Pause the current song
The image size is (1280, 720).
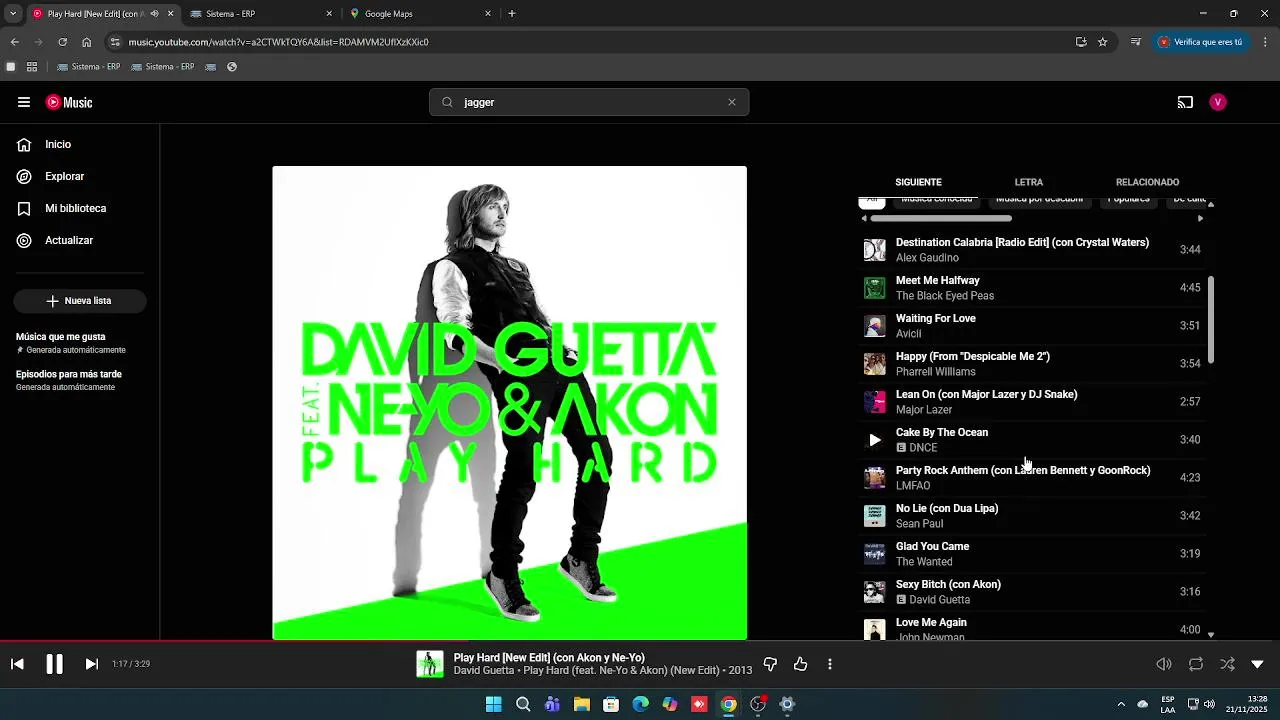click(x=54, y=664)
